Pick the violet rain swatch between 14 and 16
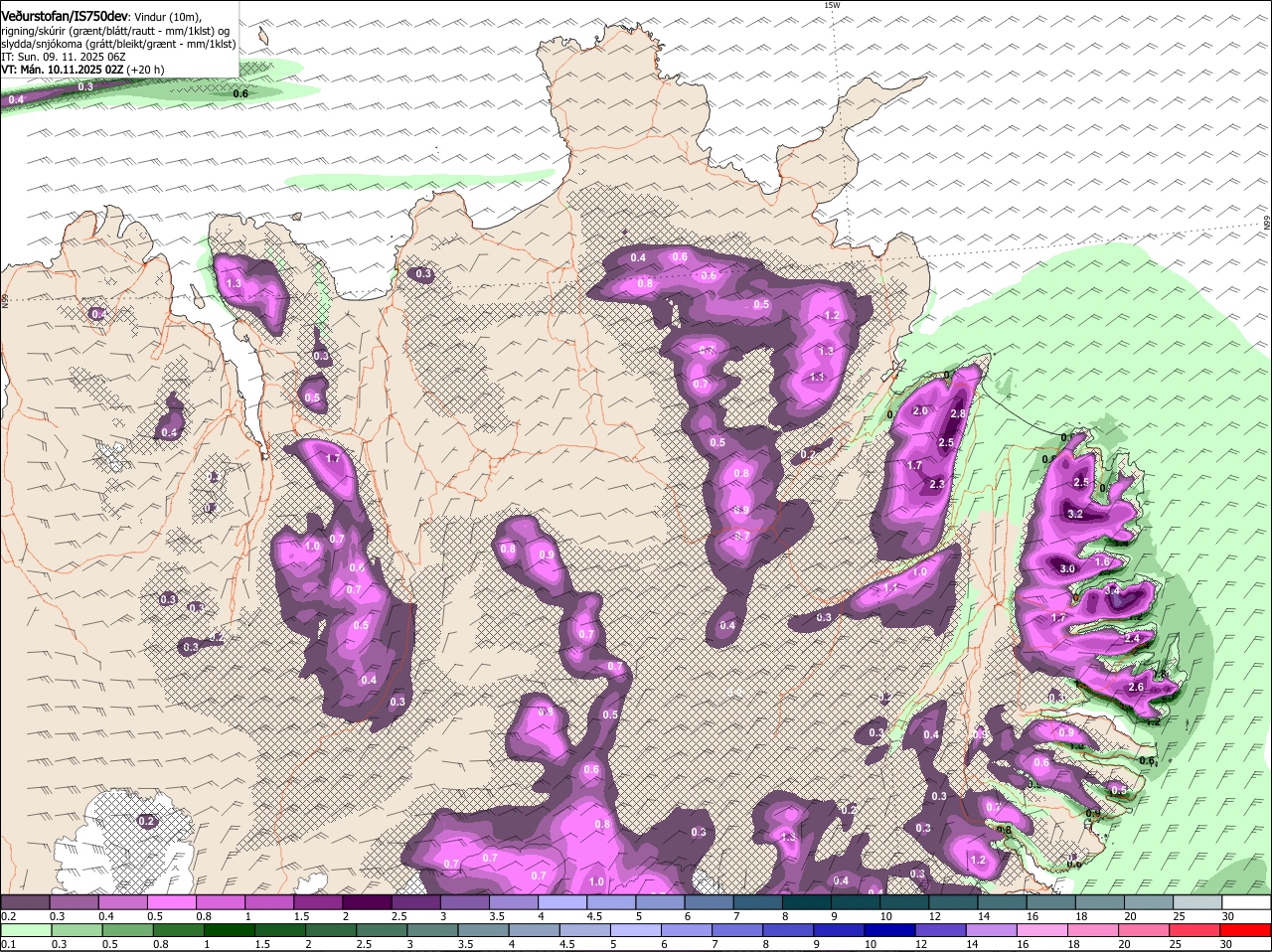Screen dimensions: 1272x952 (x=993, y=930)
